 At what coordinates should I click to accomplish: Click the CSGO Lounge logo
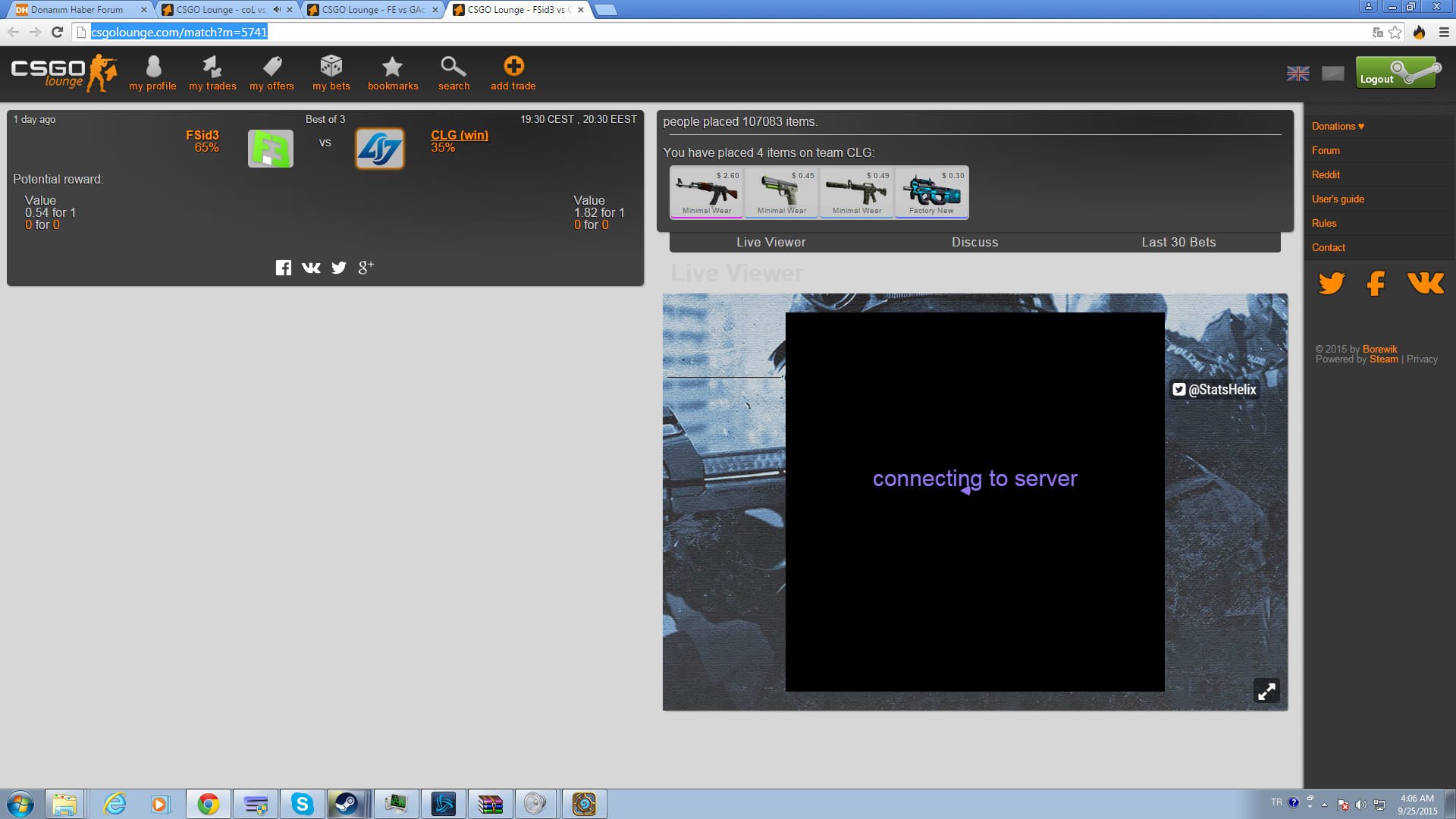pos(64,74)
